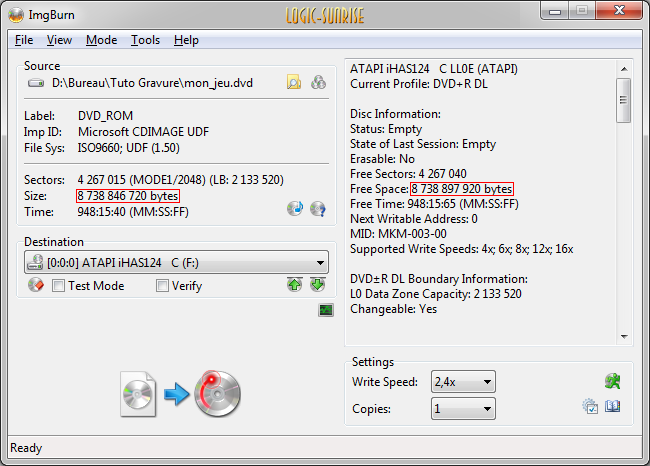This screenshot has width=650, height=466.
Task: Click the Time value 948:15:40 (MM:SS:FF)
Action: (x=133, y=212)
